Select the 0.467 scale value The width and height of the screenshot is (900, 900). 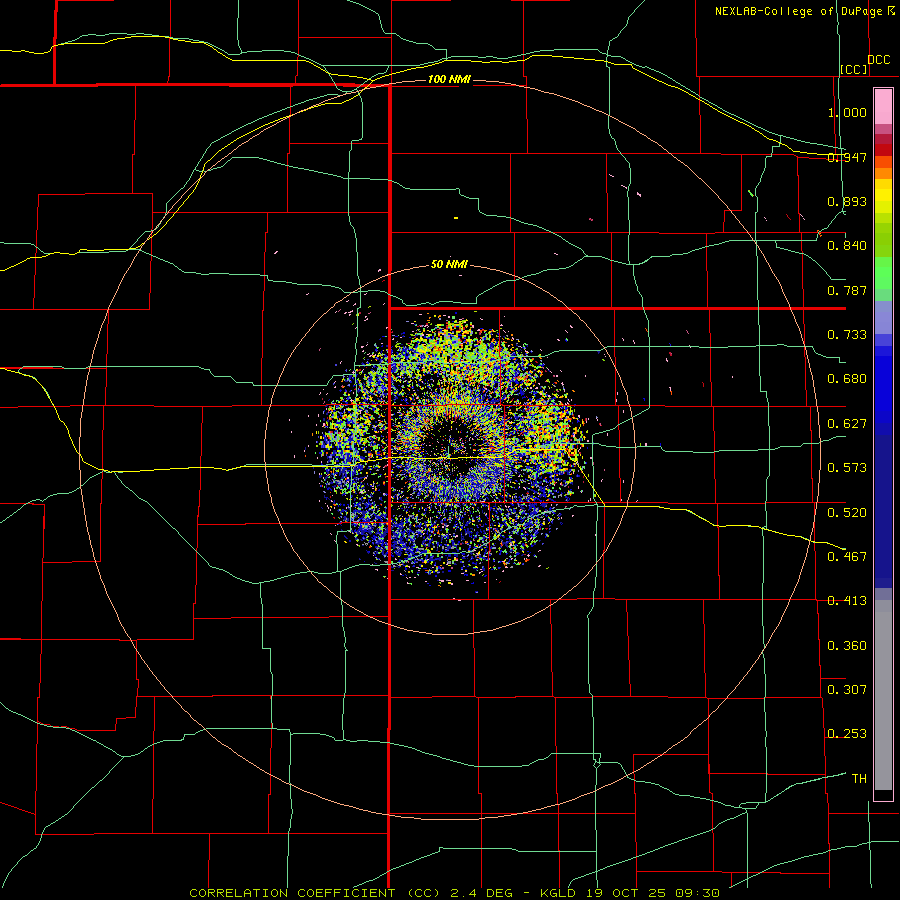(x=847, y=557)
